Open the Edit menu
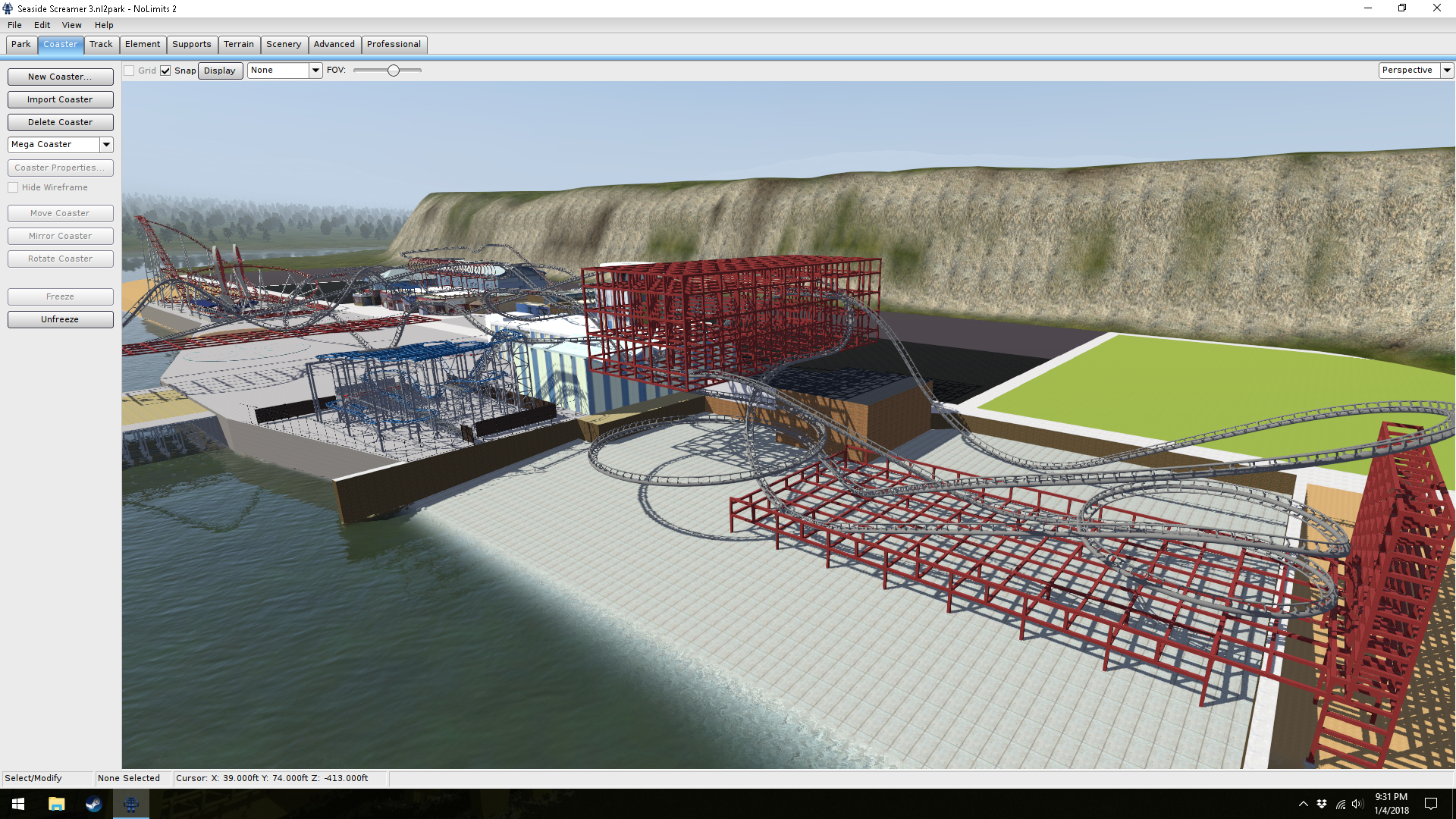This screenshot has width=1456, height=819. tap(42, 25)
